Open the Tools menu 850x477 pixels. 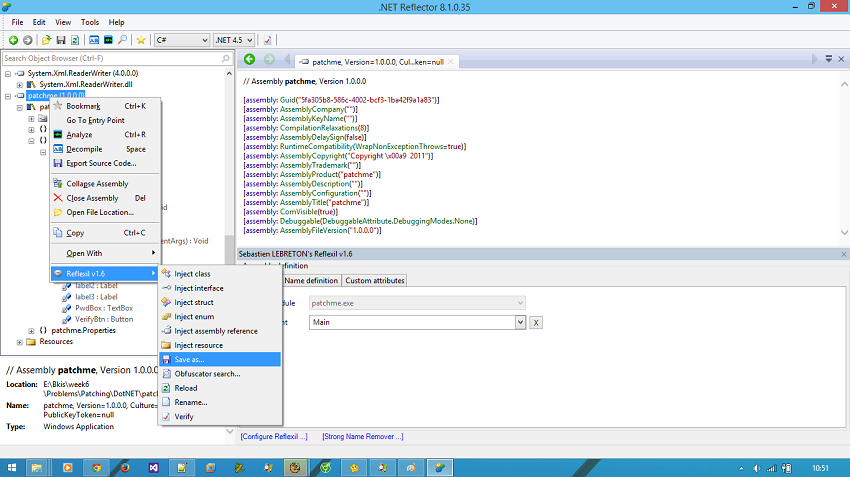coord(90,22)
